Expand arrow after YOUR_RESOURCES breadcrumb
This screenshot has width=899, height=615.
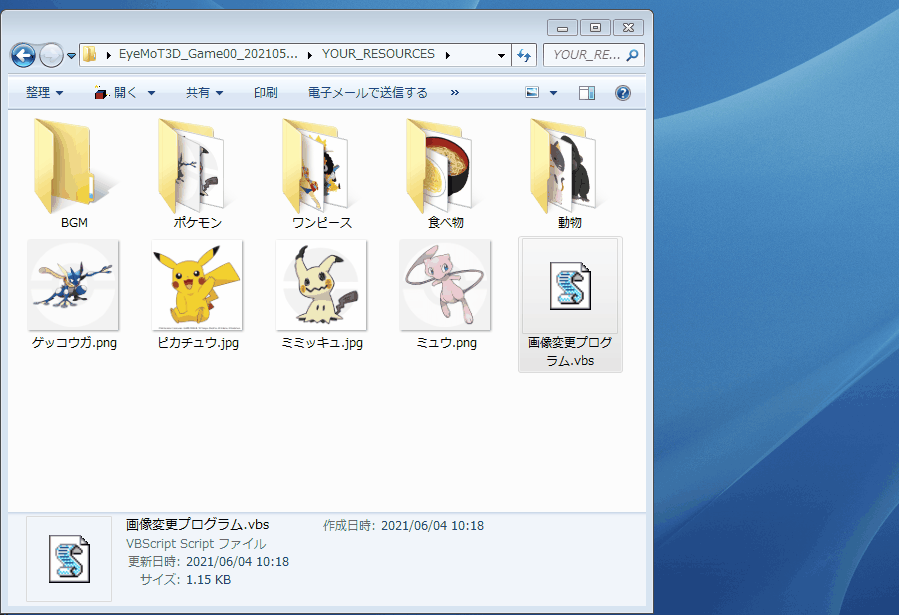[x=447, y=55]
